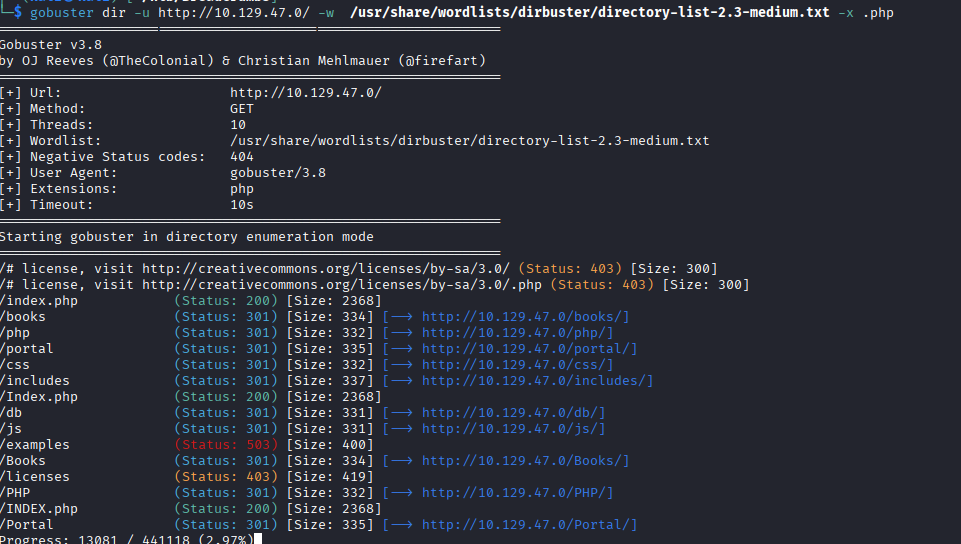Image resolution: width=961 pixels, height=544 pixels.
Task: Click the /examples result path
Action: 34,445
